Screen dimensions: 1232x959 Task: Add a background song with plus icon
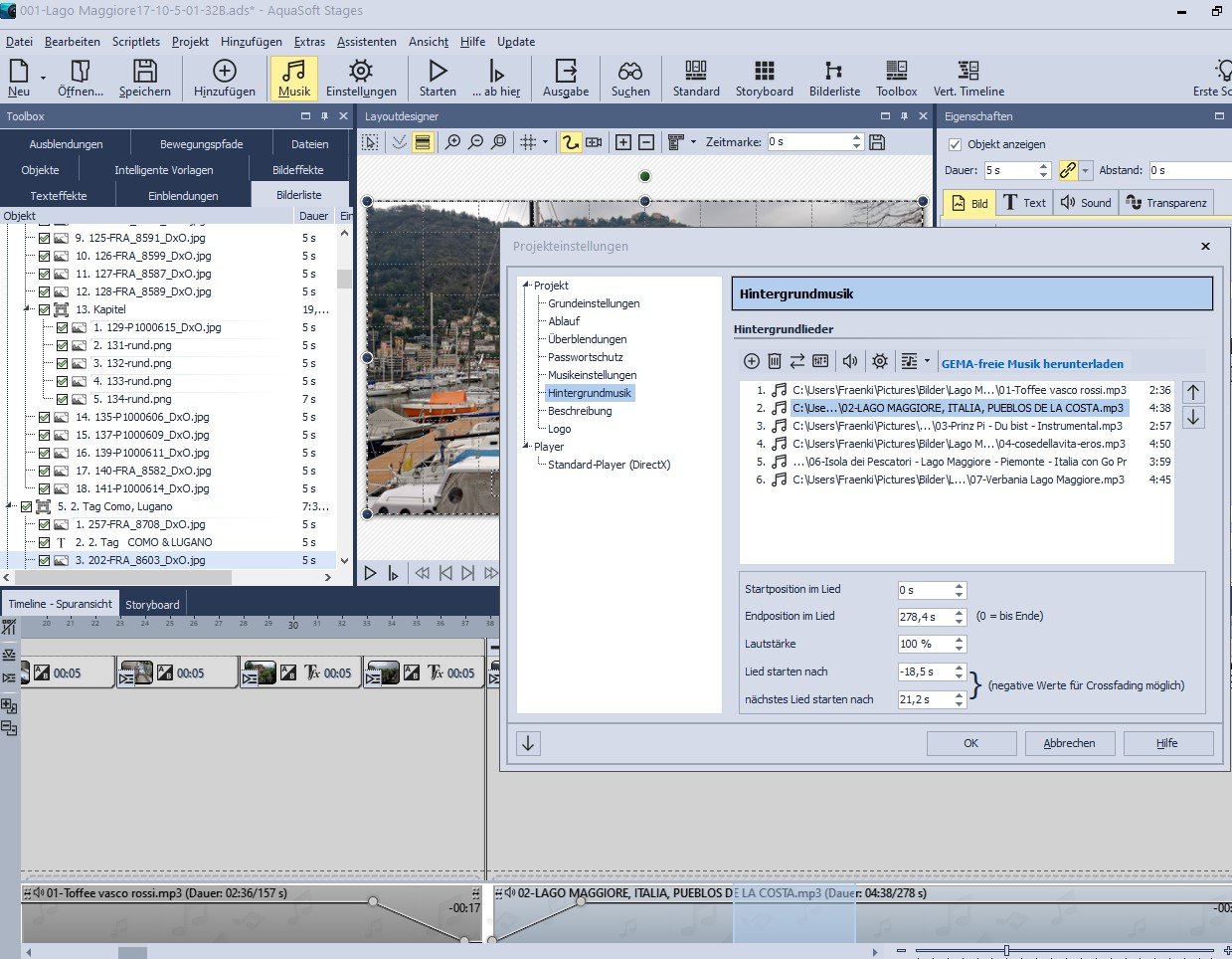752,361
